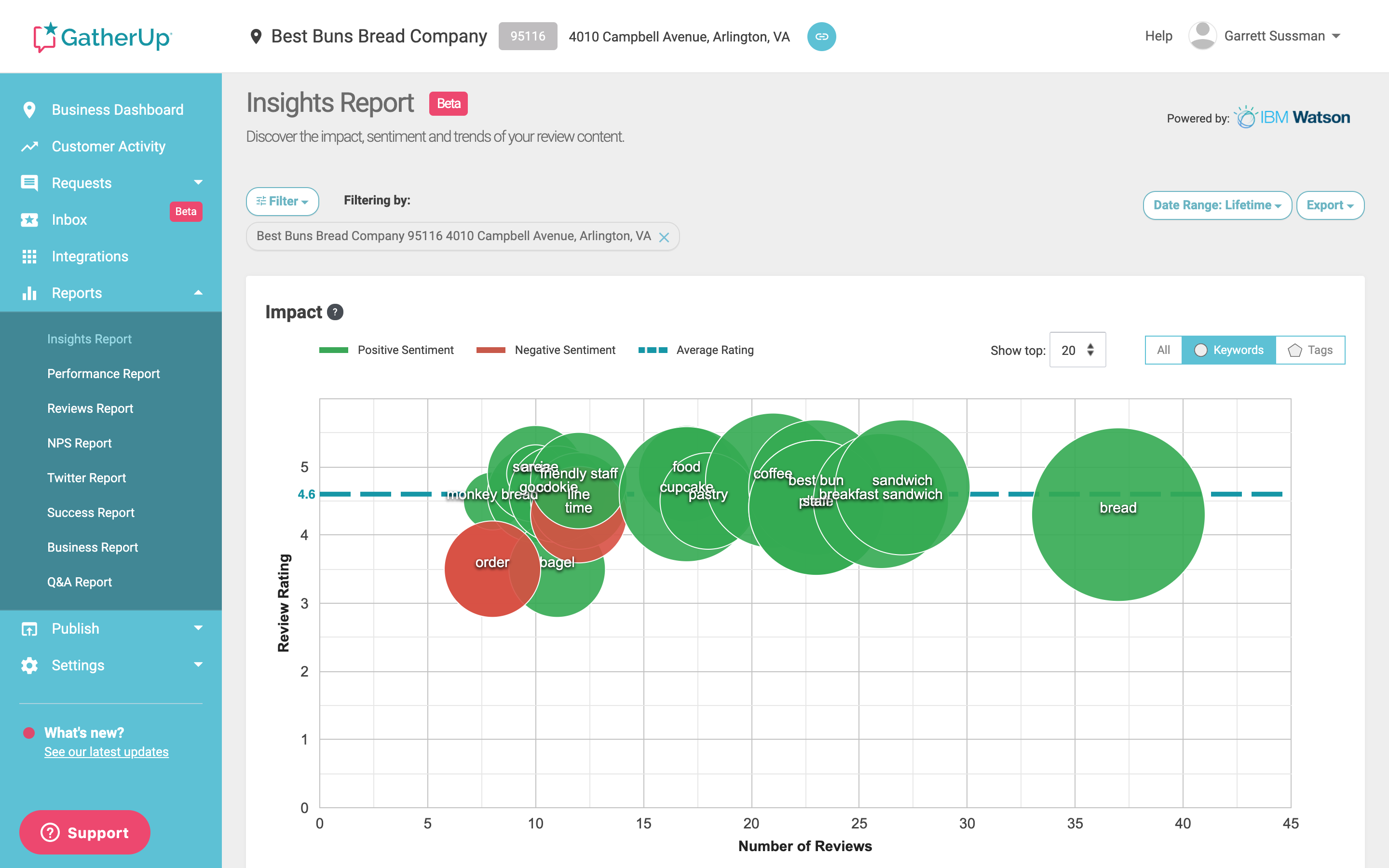
Task: Open the Export dropdown
Action: pyautogui.click(x=1329, y=205)
